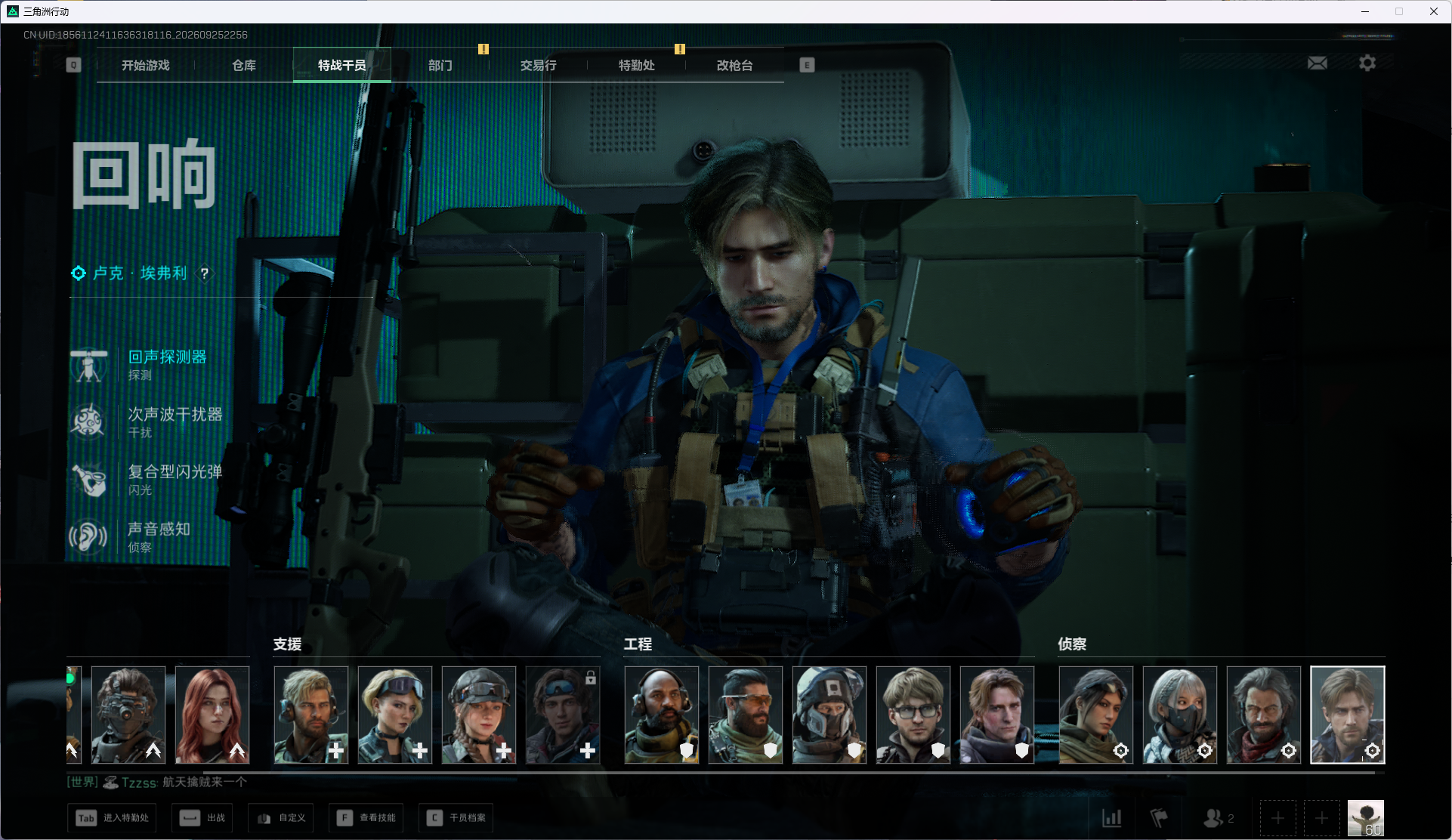Click the E key navigation icon

(x=807, y=65)
